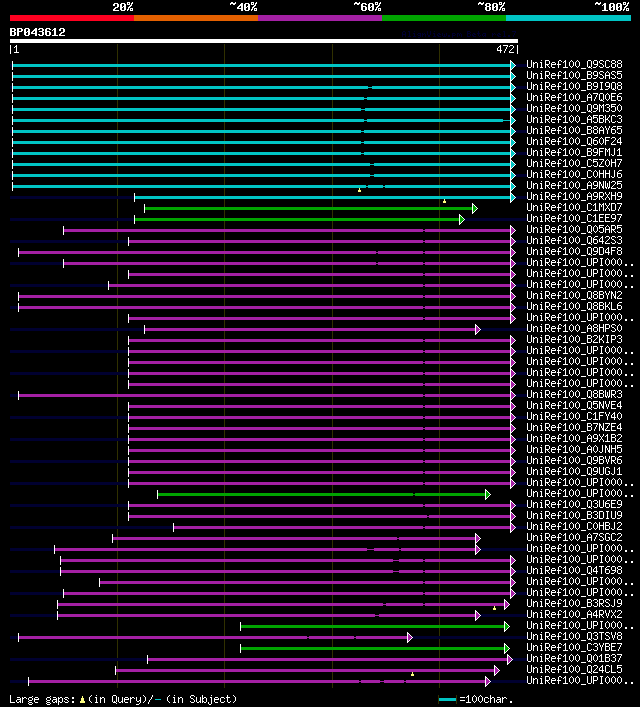Select label UniRef100_C0HHJ6
The width and height of the screenshot is (640, 707).
[x=574, y=174]
